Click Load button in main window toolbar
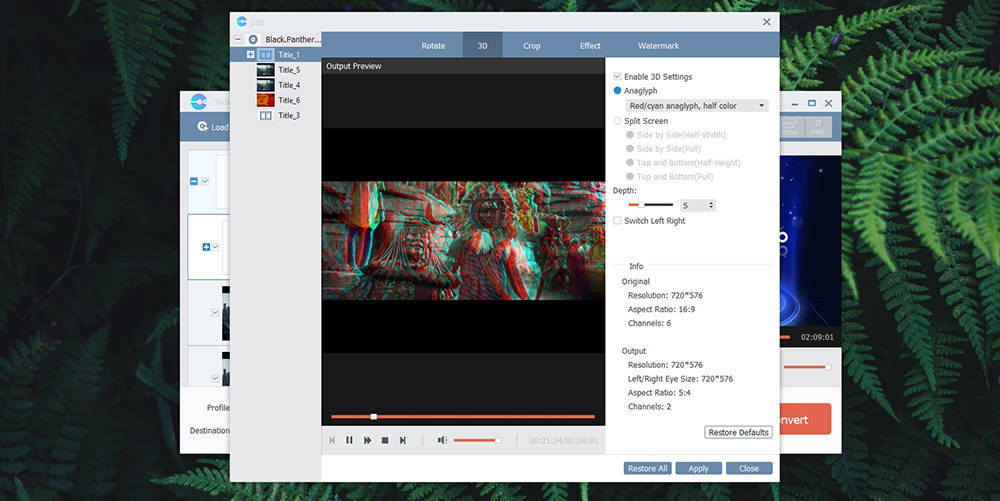Image resolution: width=1000 pixels, height=501 pixels. click(x=213, y=127)
